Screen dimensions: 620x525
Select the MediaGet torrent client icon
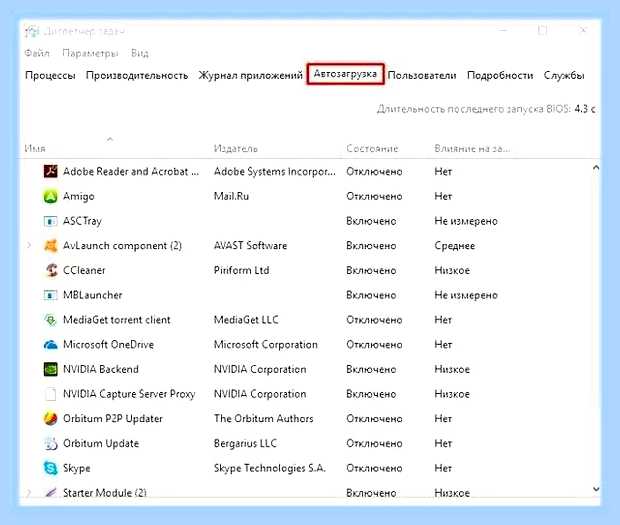pos(50,320)
